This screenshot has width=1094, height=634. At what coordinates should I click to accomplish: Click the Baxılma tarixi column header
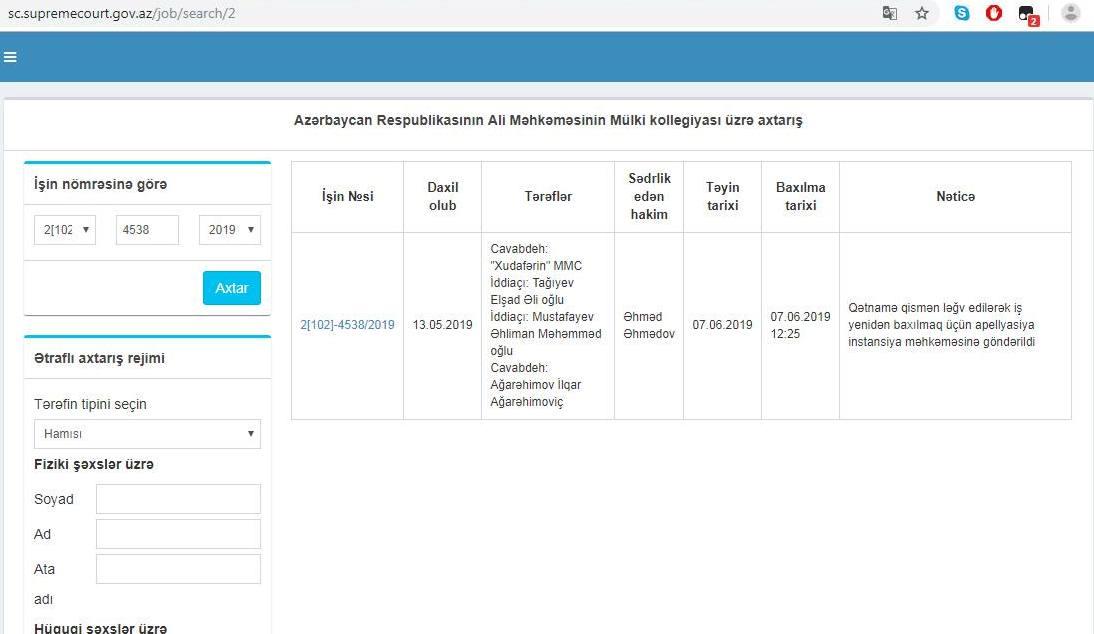tap(800, 197)
